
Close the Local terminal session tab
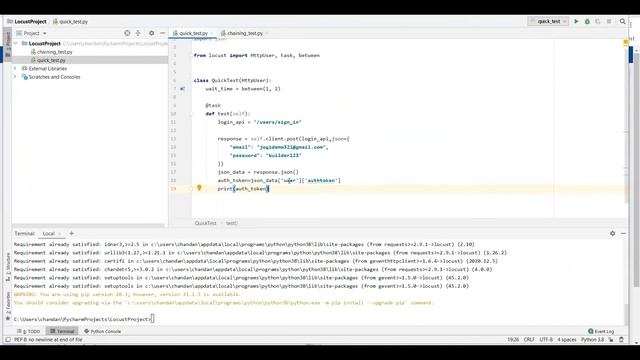pyautogui.click(x=60, y=234)
